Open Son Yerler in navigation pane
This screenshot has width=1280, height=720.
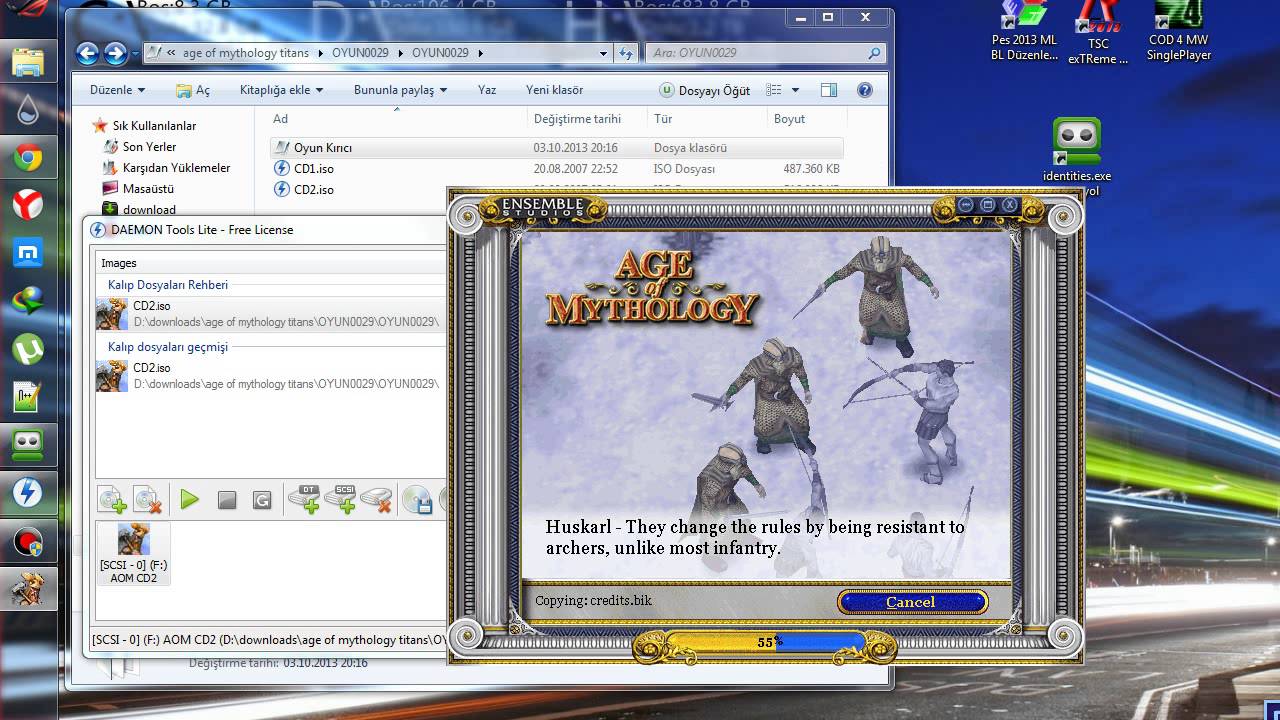point(149,147)
